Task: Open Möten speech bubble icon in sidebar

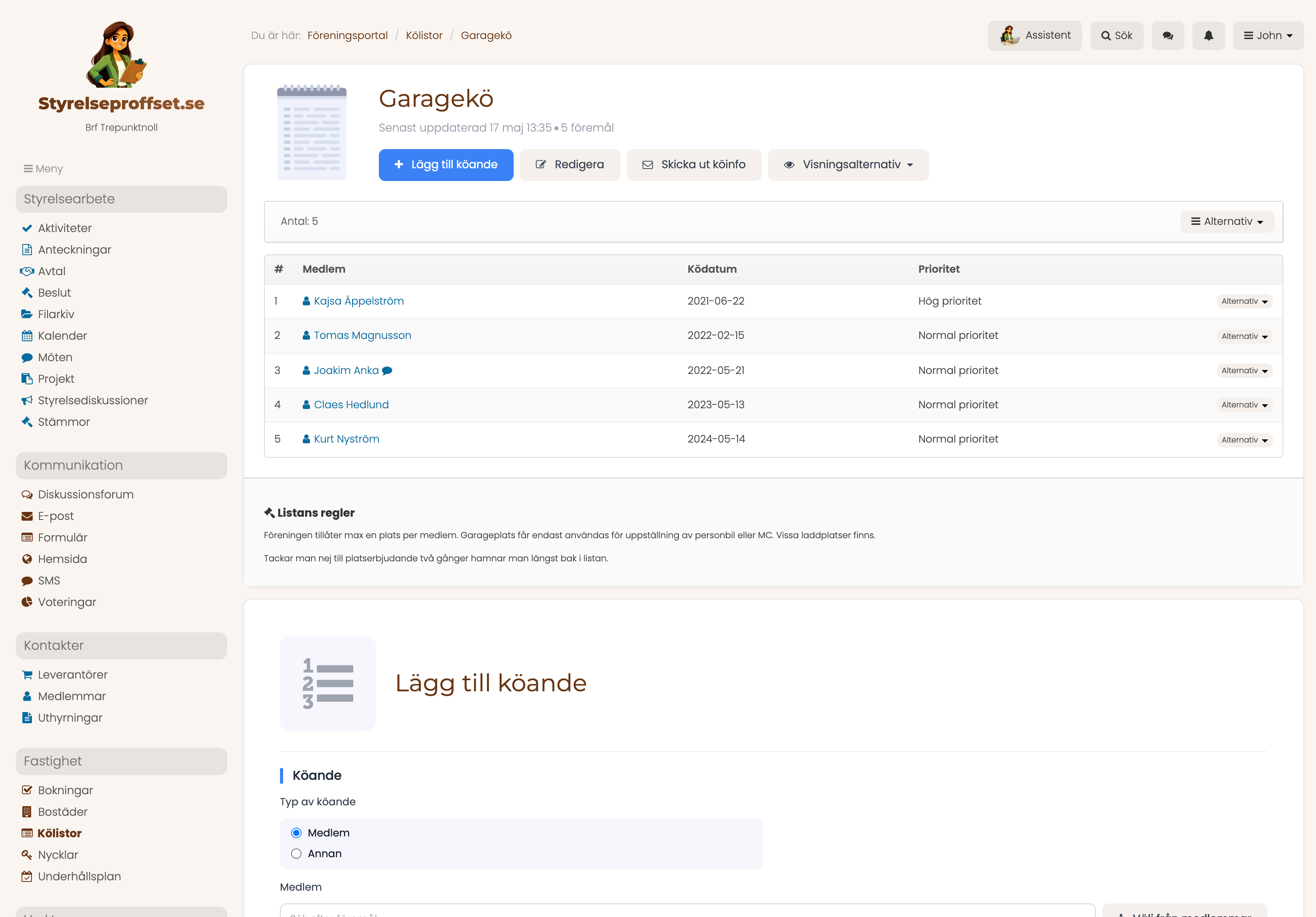Action: point(27,358)
